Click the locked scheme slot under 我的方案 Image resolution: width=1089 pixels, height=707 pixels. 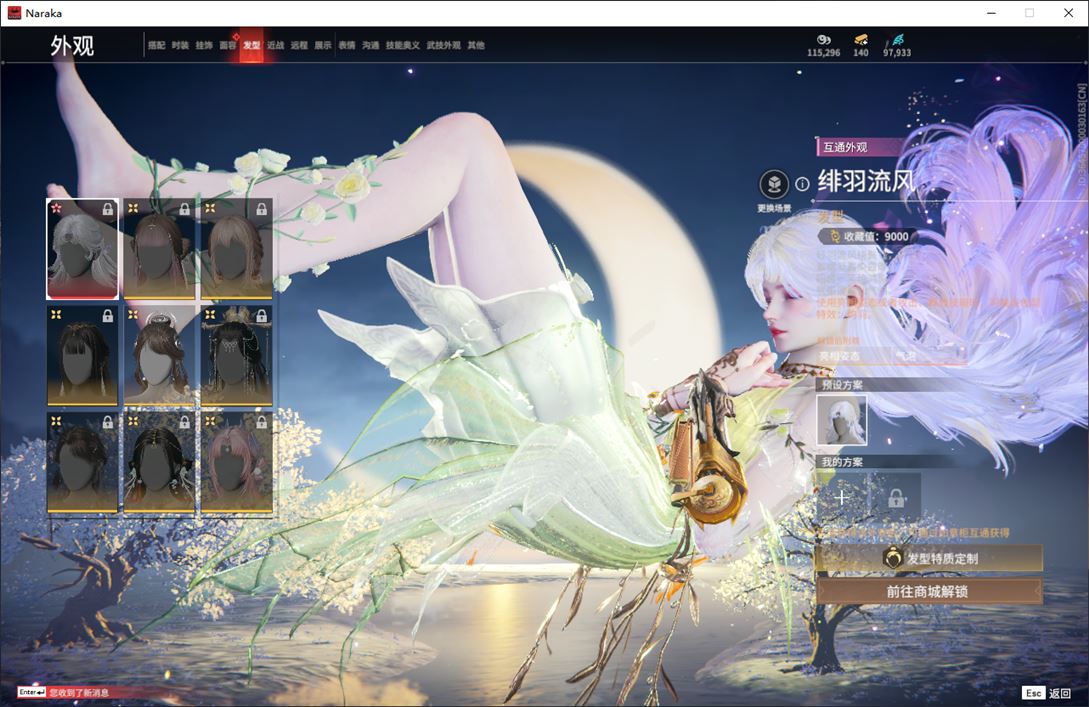click(896, 497)
